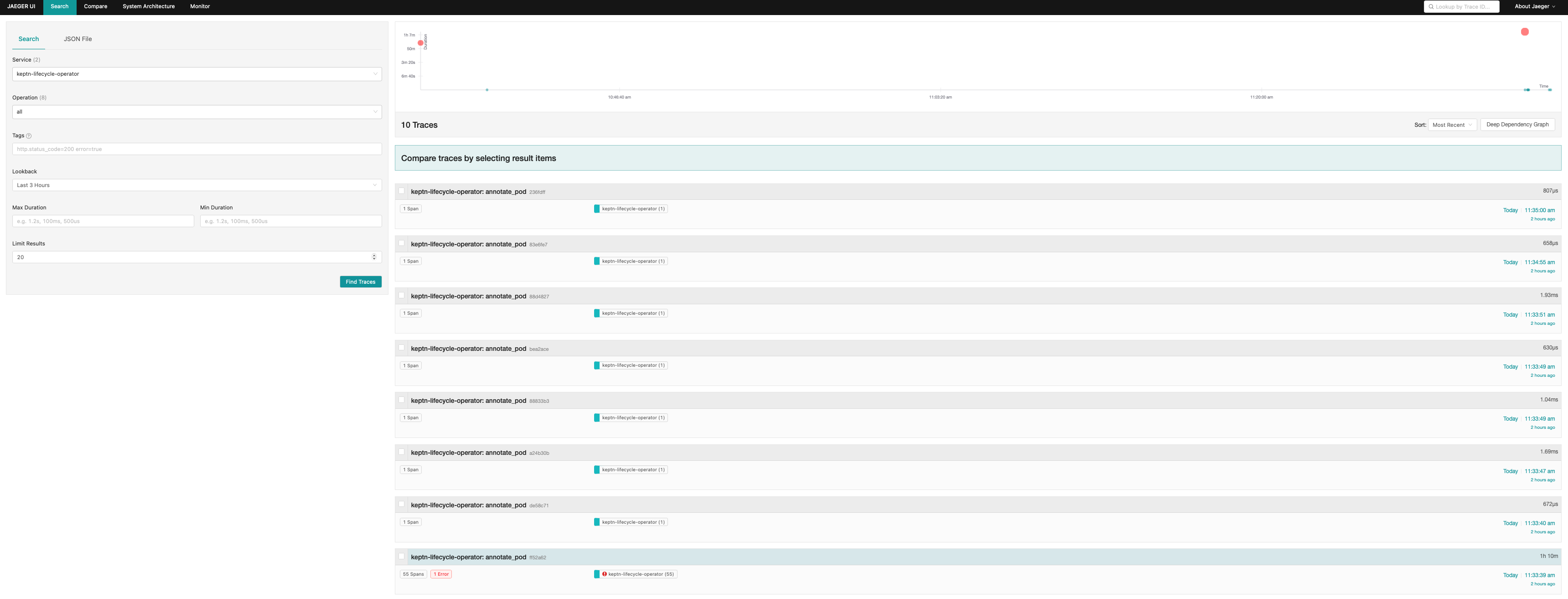Click the '1 Error' tag on the last trace
This screenshot has height=599, width=1568.
(x=441, y=574)
